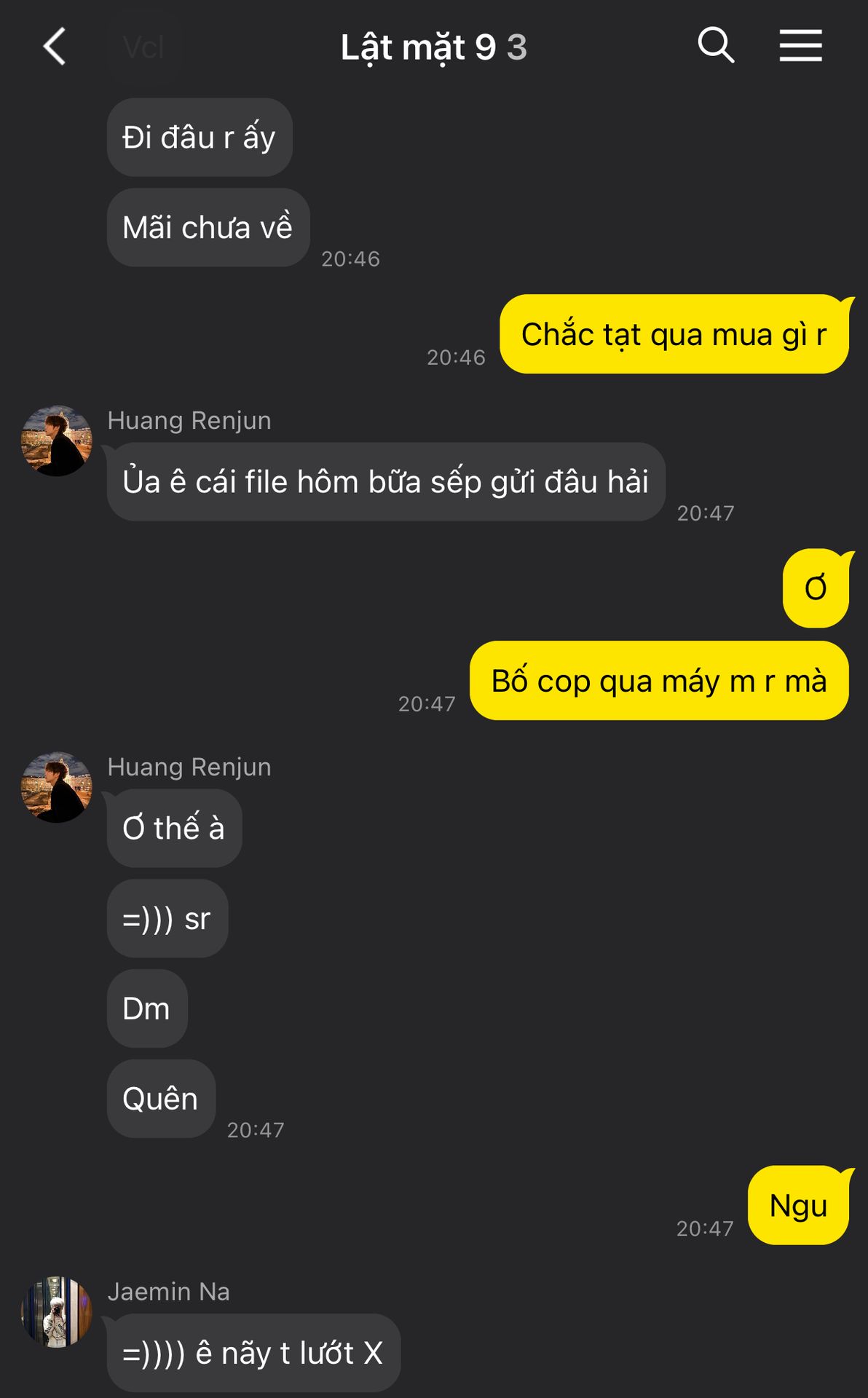Go back using the left arrow icon
This screenshot has height=1398, width=868.
pos(55,47)
